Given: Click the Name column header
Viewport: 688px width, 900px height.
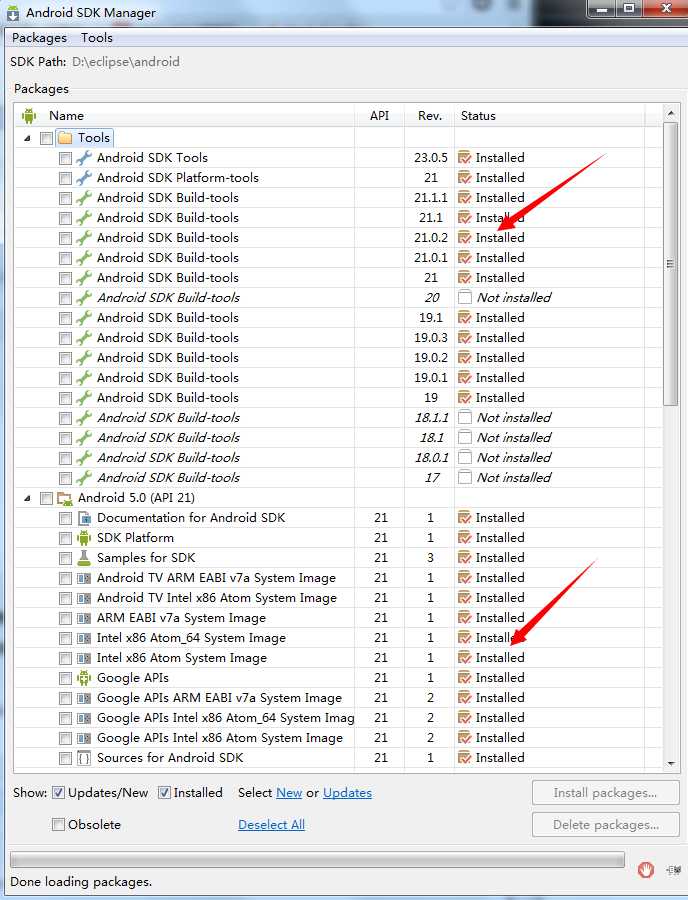Looking at the screenshot, I should tap(184, 116).
